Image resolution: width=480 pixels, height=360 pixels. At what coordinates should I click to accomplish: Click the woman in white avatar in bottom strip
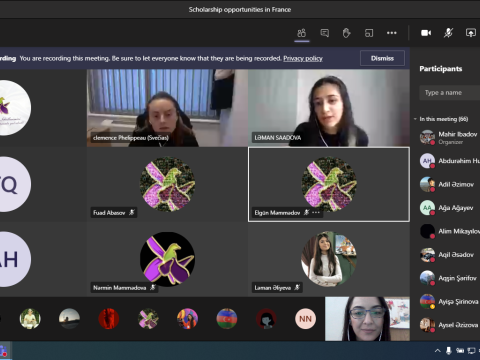[x=30, y=319]
